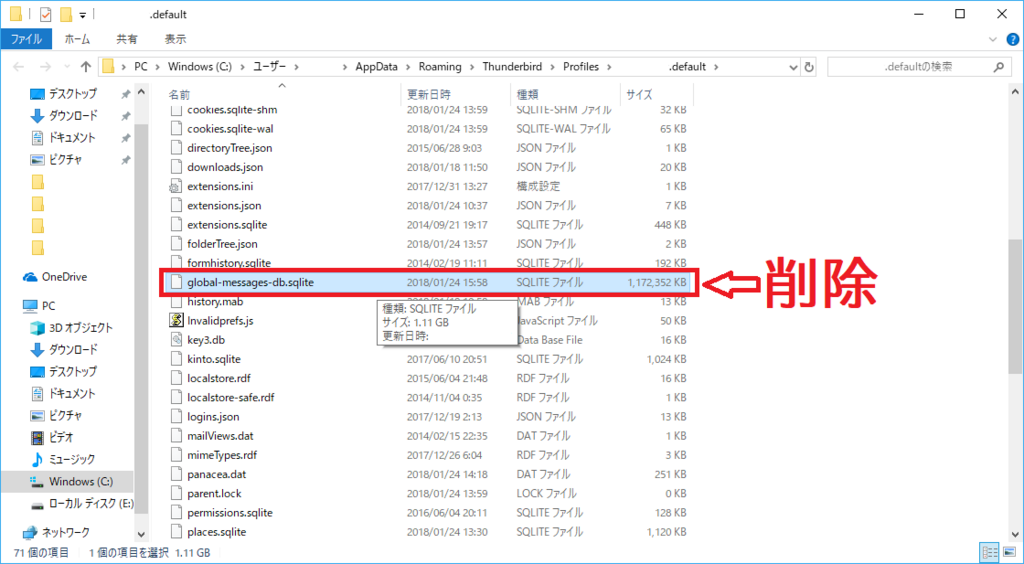Open デスクトップ in quick access
Viewport: 1024px width, 564px height.
click(x=72, y=93)
